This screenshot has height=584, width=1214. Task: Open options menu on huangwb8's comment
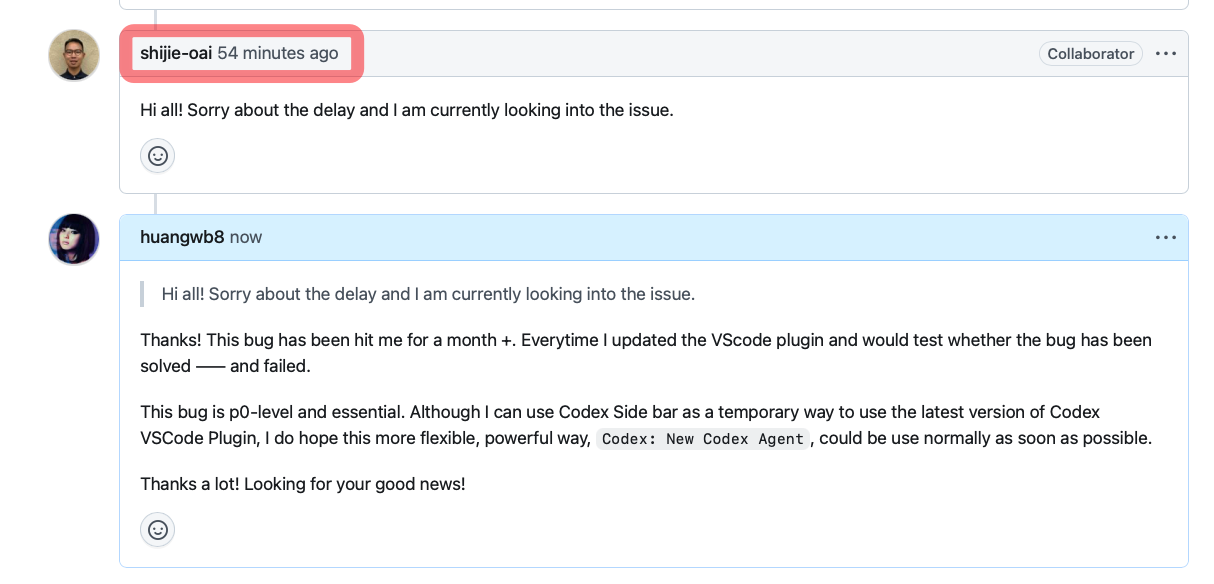pos(1166,238)
